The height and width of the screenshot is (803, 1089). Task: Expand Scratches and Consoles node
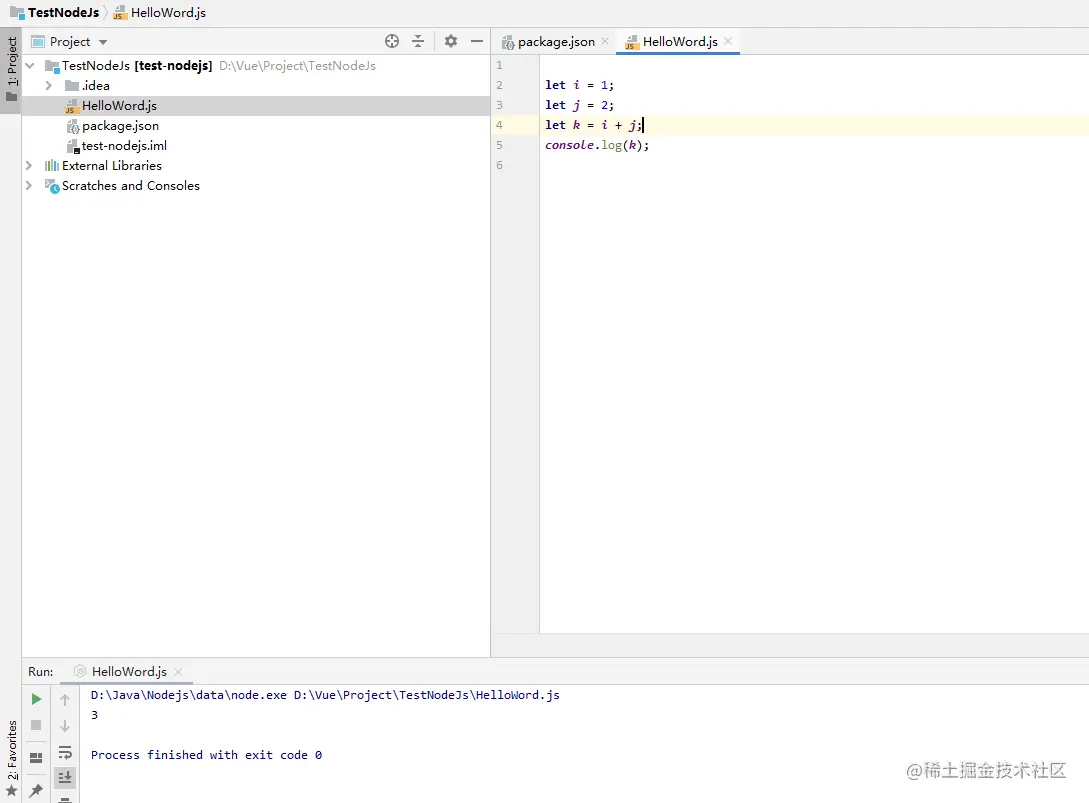[x=28, y=185]
